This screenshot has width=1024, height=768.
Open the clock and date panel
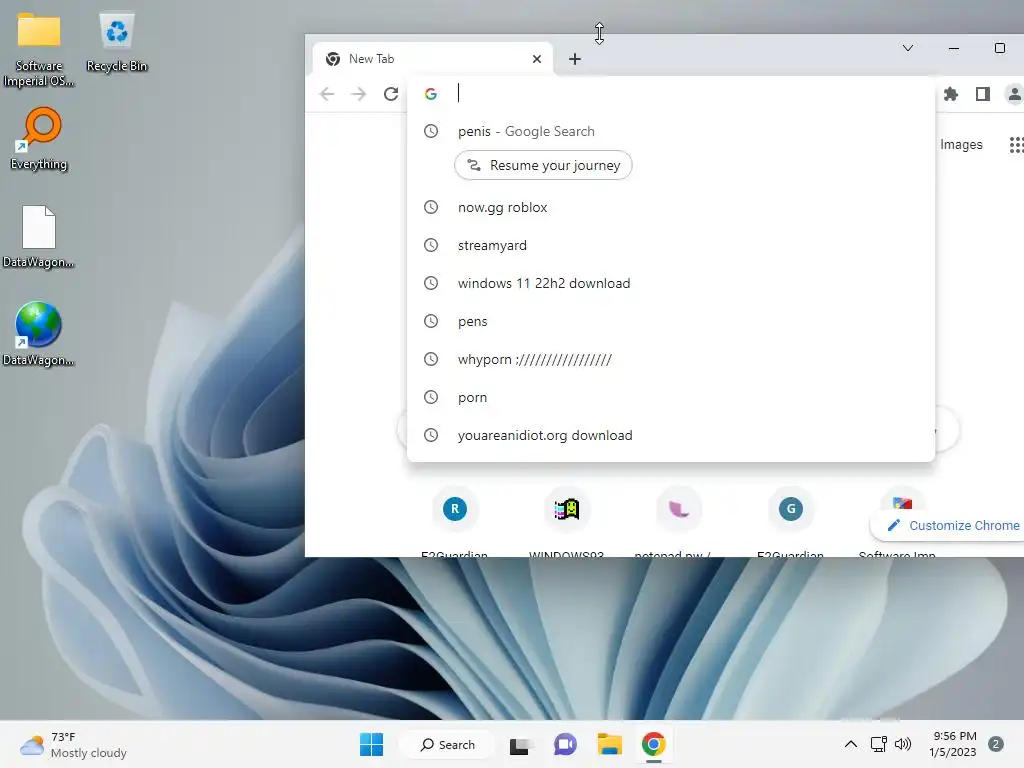953,744
